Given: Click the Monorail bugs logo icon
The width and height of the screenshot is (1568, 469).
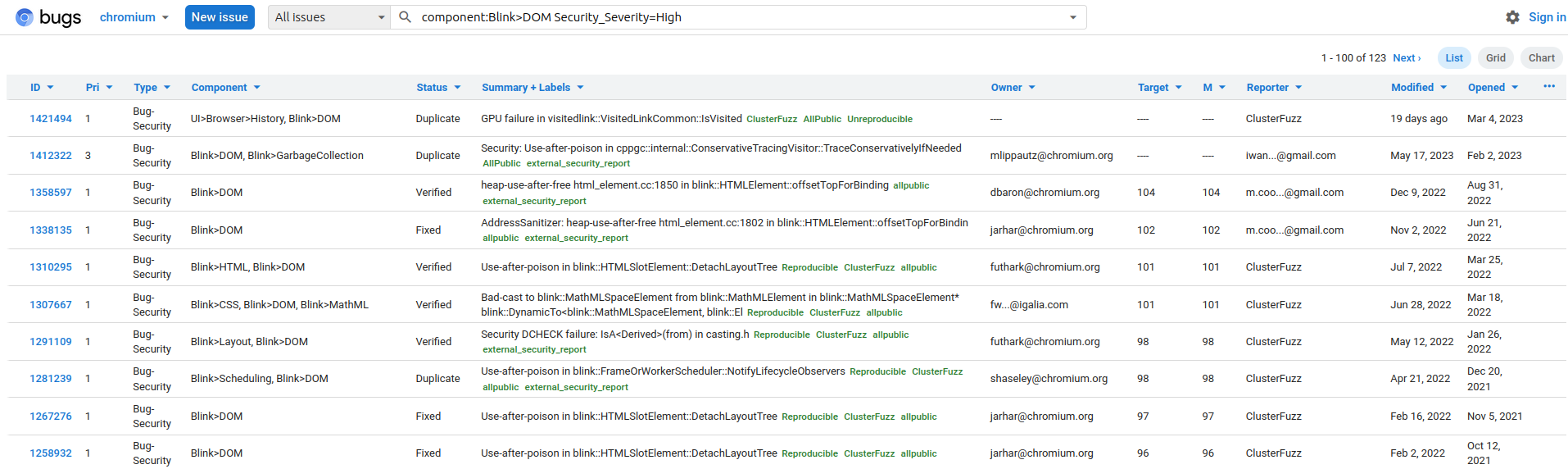Looking at the screenshot, I should click(x=25, y=17).
